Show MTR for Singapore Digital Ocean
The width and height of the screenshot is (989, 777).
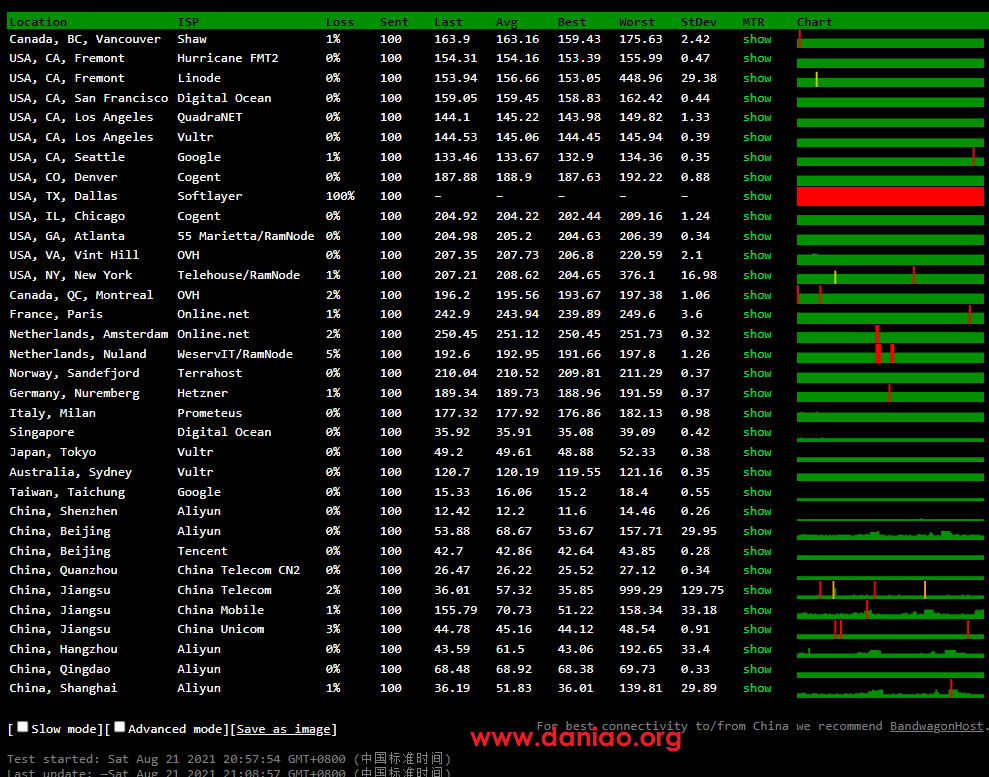pos(757,432)
